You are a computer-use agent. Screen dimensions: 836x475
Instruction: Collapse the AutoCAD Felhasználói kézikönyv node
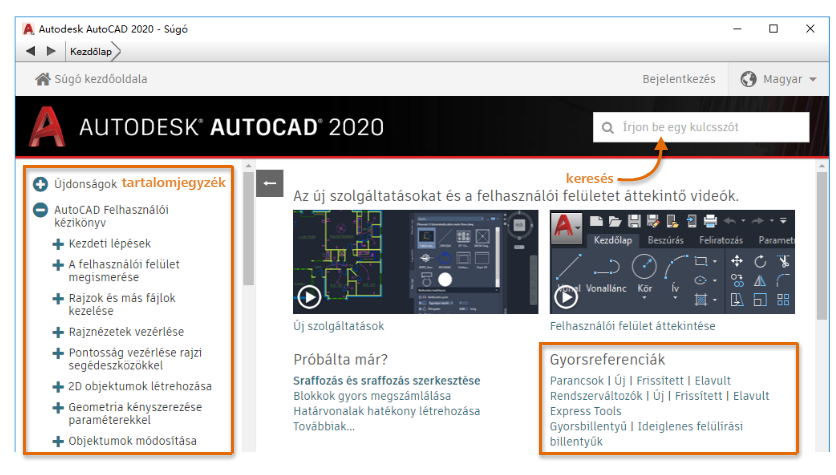pyautogui.click(x=41, y=210)
